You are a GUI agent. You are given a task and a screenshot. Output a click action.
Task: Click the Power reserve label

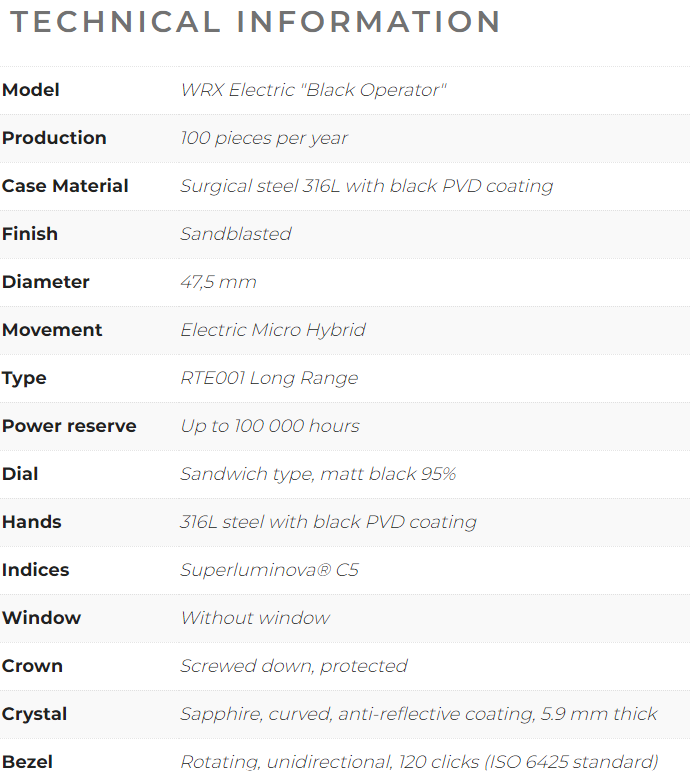[x=69, y=426]
